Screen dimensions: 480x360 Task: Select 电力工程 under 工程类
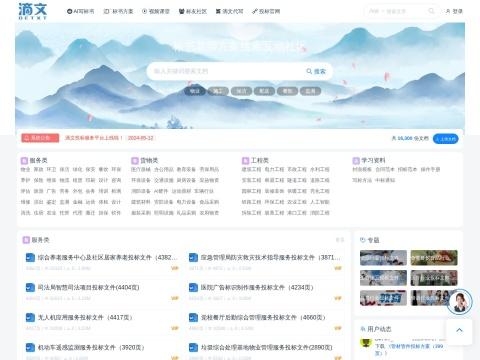(274, 170)
